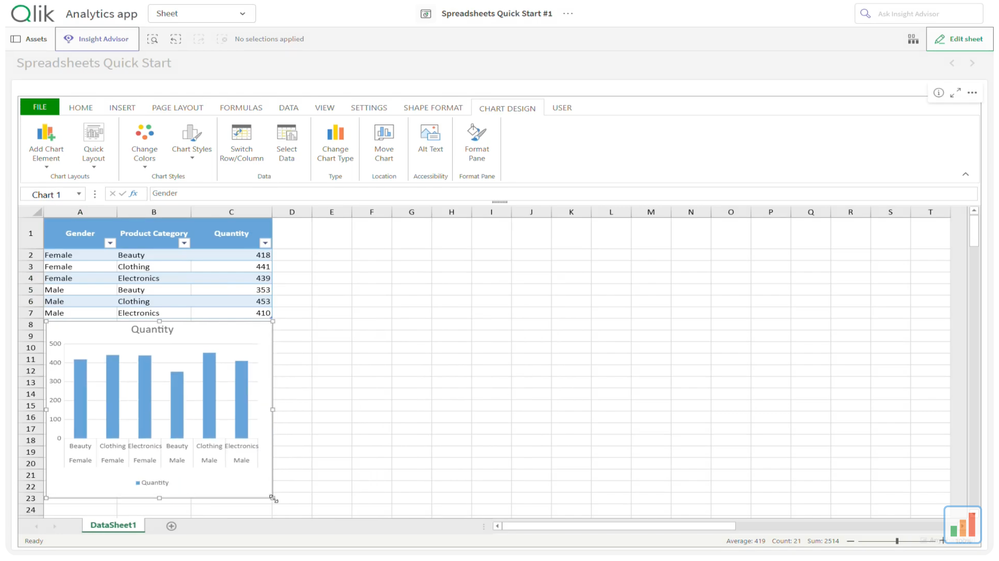Click the confirm formula checkmark icon
Viewport: 999px width, 561px height.
click(x=122, y=194)
